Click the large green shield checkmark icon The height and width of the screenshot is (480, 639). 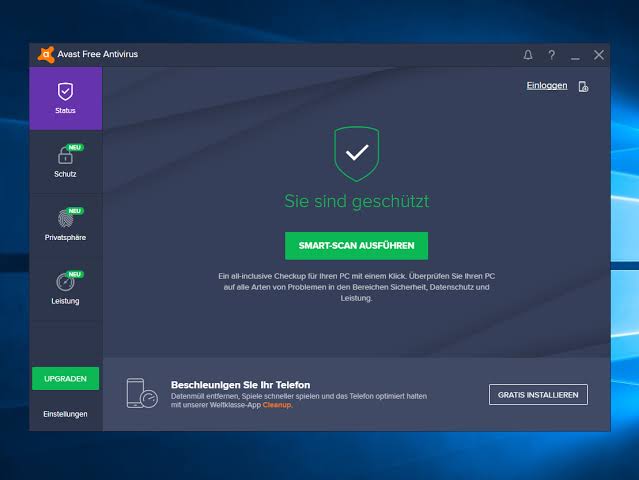pos(357,154)
